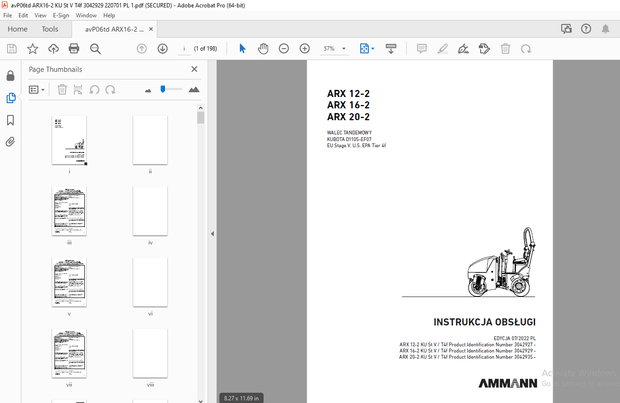Click print pages icon in thumbnails panel
This screenshot has width=620, height=403.
(x=78, y=90)
